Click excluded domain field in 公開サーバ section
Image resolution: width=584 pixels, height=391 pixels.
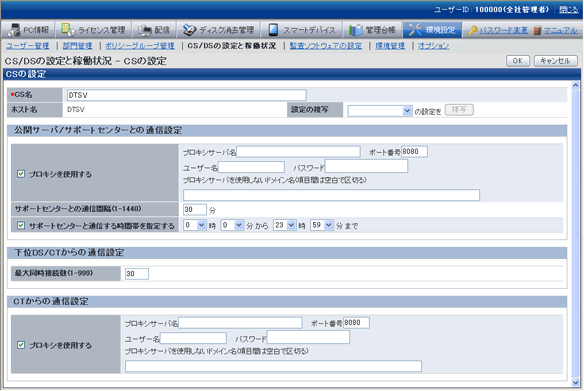[331, 195]
